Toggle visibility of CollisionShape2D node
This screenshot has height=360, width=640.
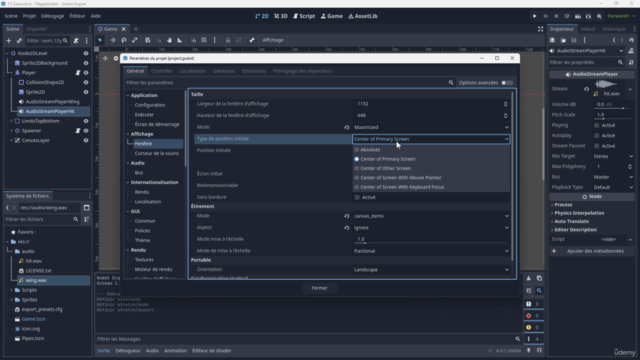pos(86,82)
